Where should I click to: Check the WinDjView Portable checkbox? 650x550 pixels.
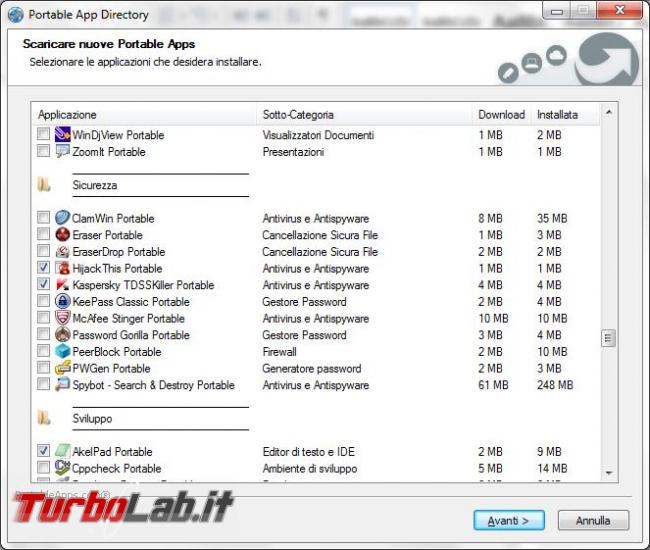pos(43,134)
